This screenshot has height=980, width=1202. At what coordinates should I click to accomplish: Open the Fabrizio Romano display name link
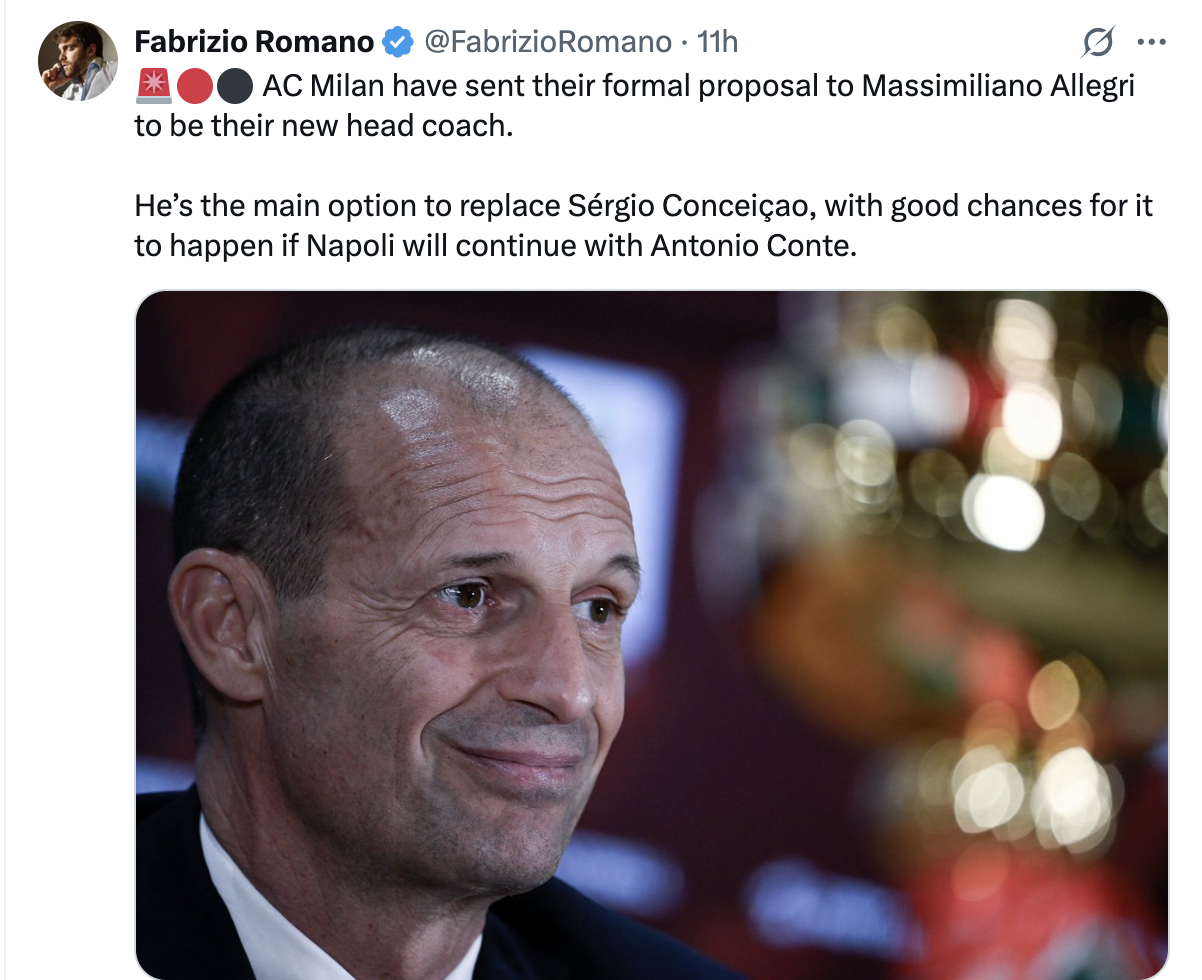pyautogui.click(x=256, y=42)
